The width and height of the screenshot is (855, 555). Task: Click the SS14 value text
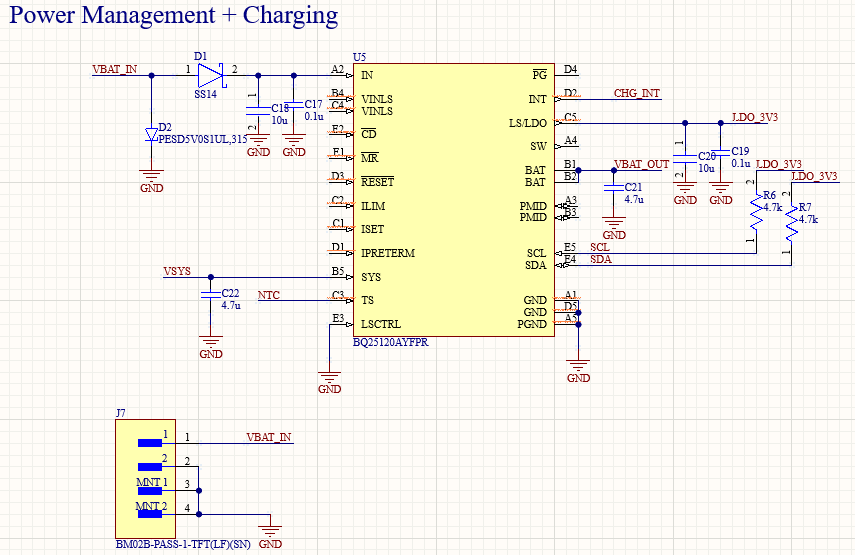(x=206, y=94)
